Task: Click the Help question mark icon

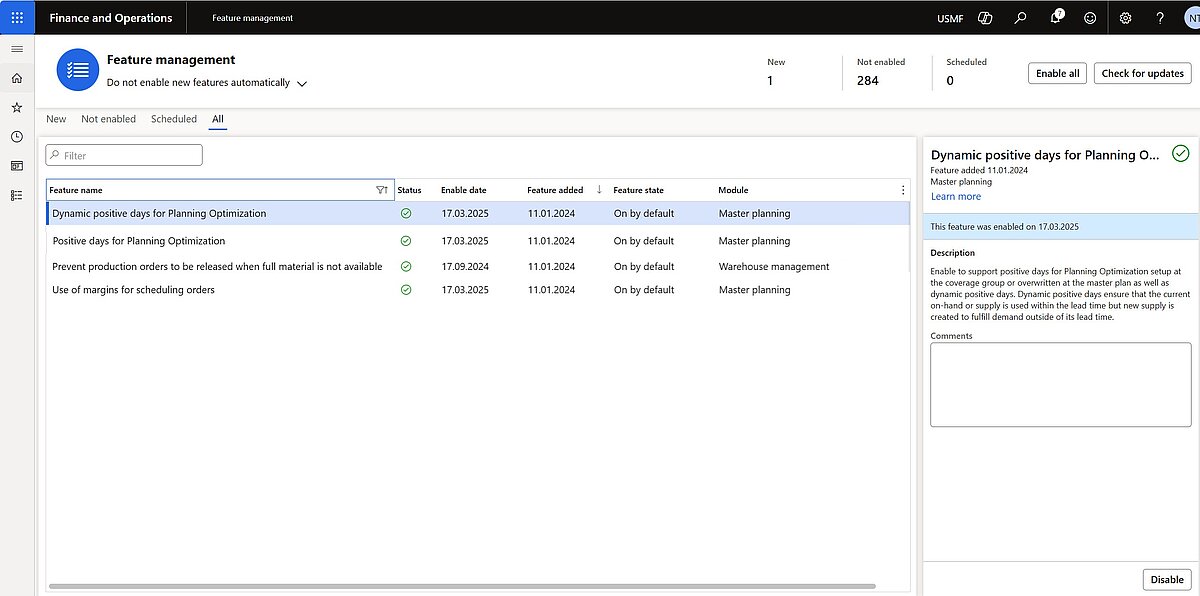Action: coord(1159,17)
